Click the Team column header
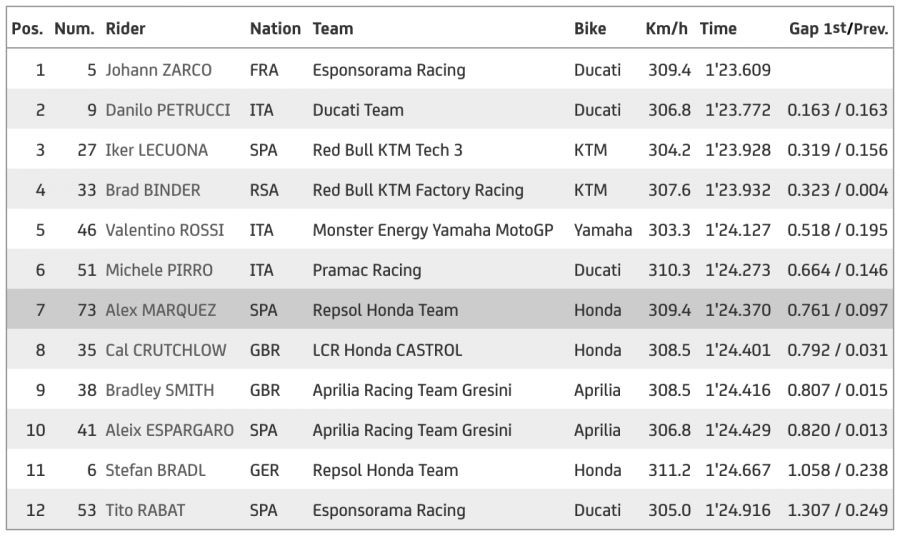 333,29
